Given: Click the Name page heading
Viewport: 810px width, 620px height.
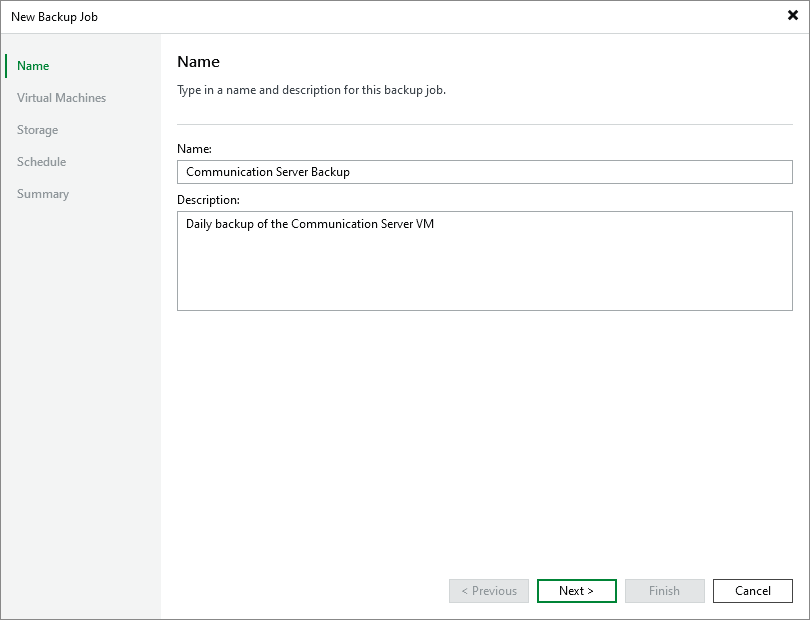Looking at the screenshot, I should 198,61.
